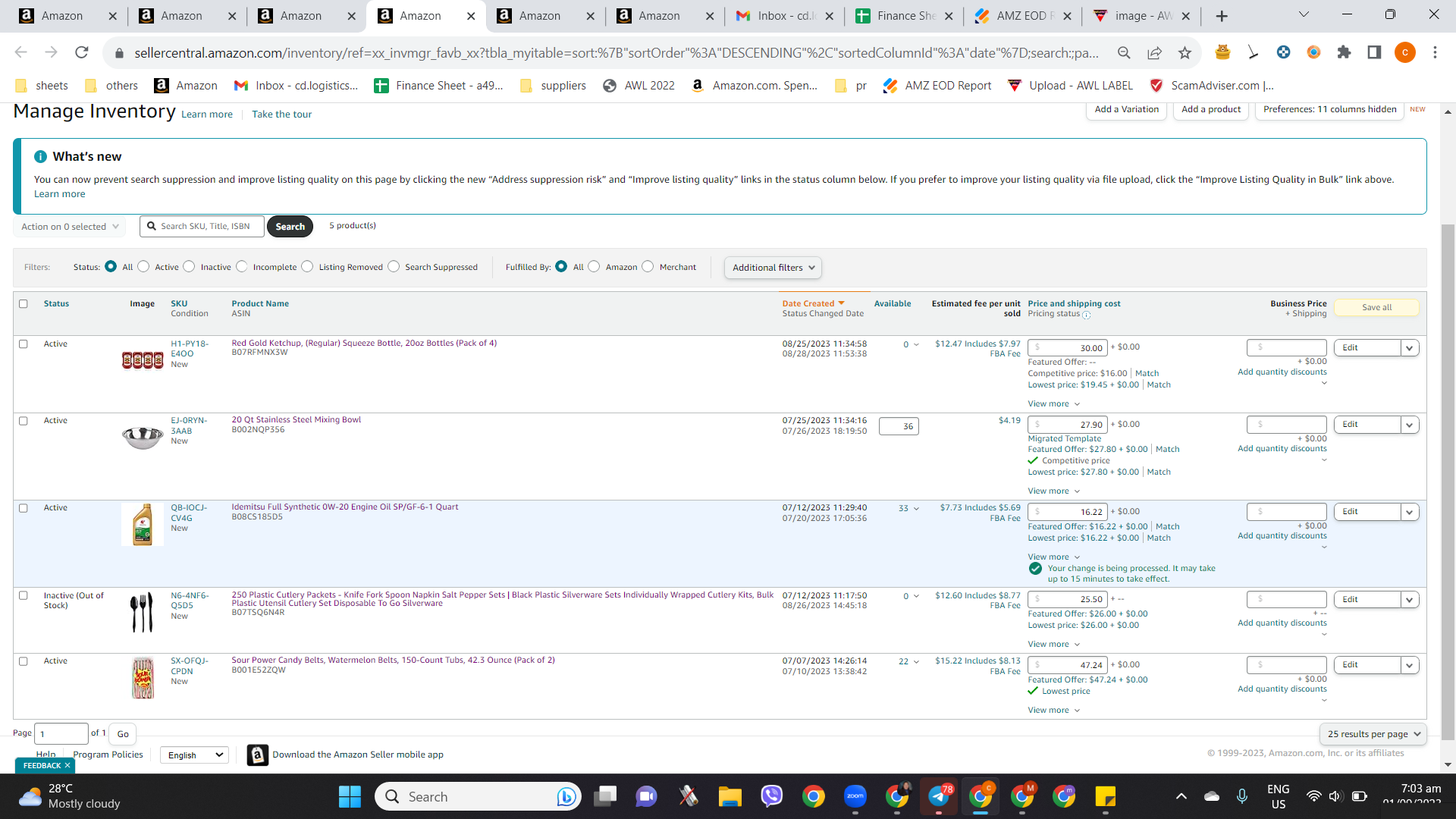
Task: Switch to the image - AWL tab
Action: pyautogui.click(x=1142, y=16)
